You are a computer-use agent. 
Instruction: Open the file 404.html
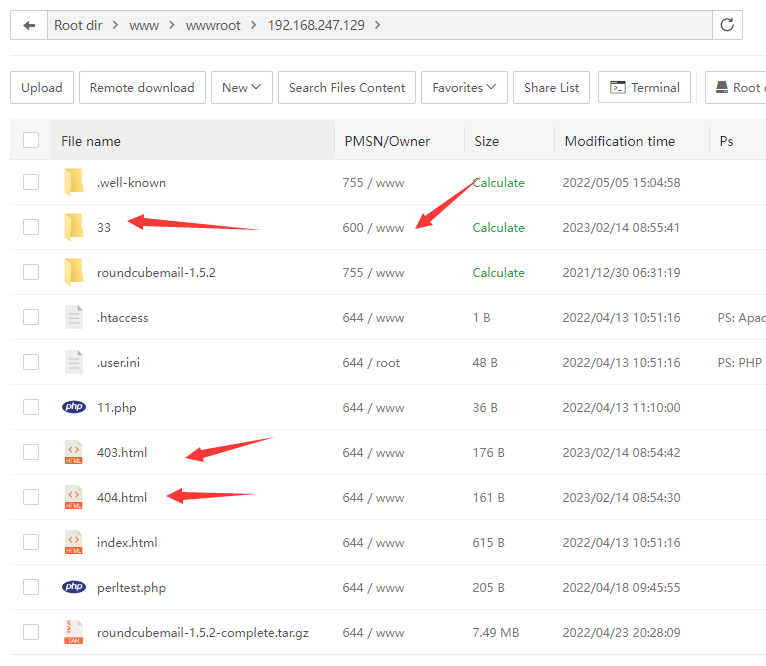(122, 497)
